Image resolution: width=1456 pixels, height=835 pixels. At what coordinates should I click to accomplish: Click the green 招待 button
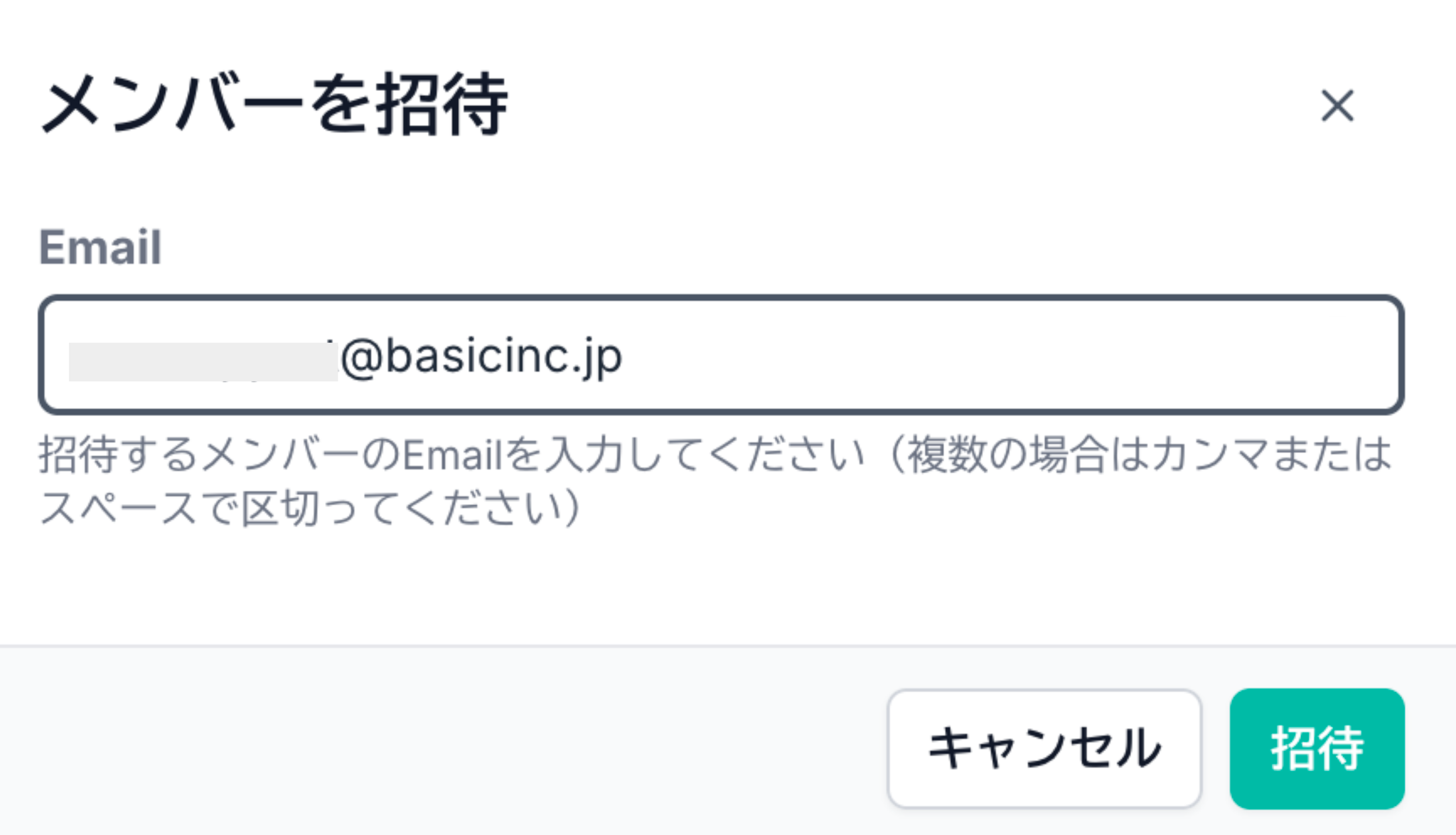(1317, 748)
